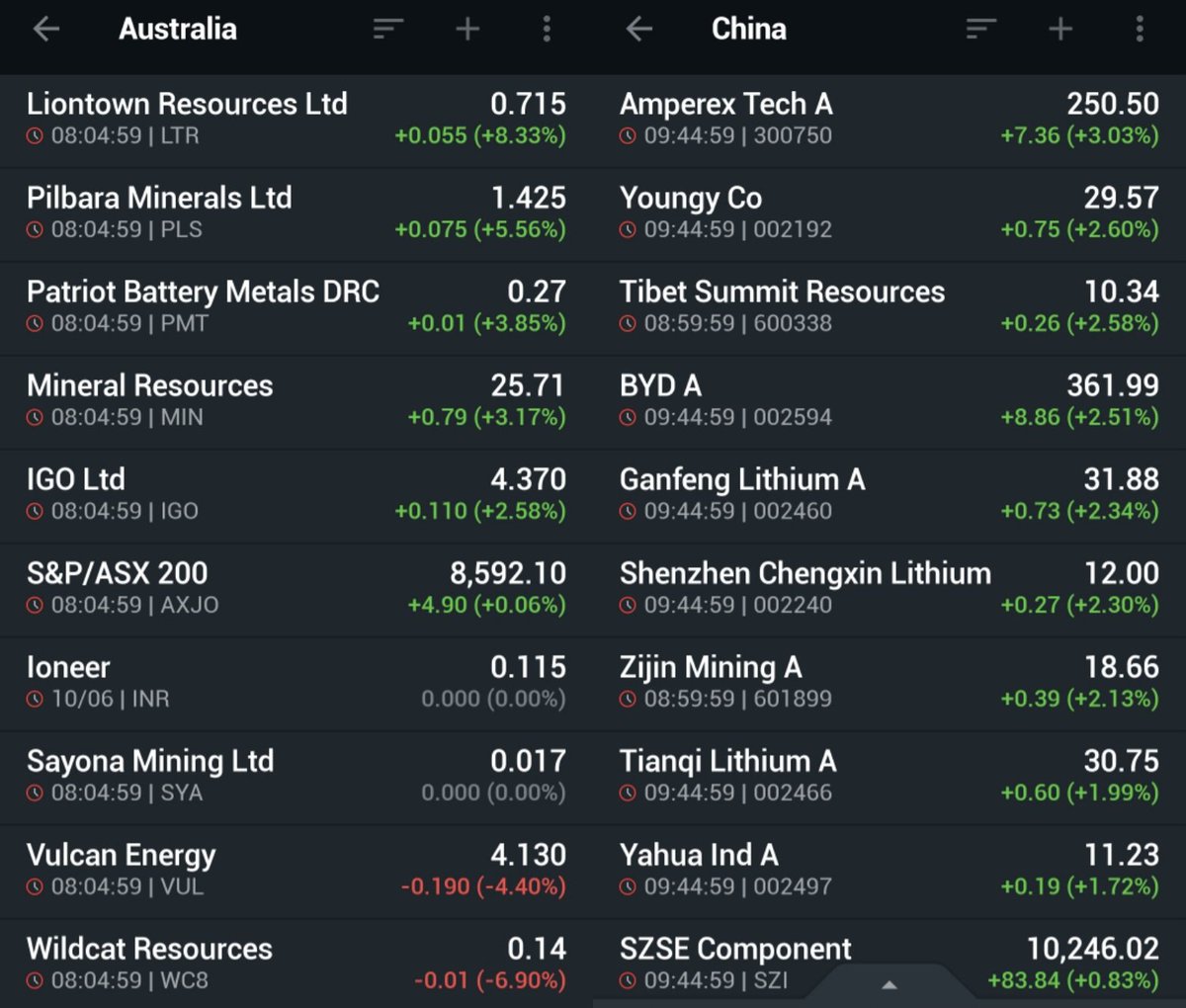Open BYD A quote

pos(889,402)
